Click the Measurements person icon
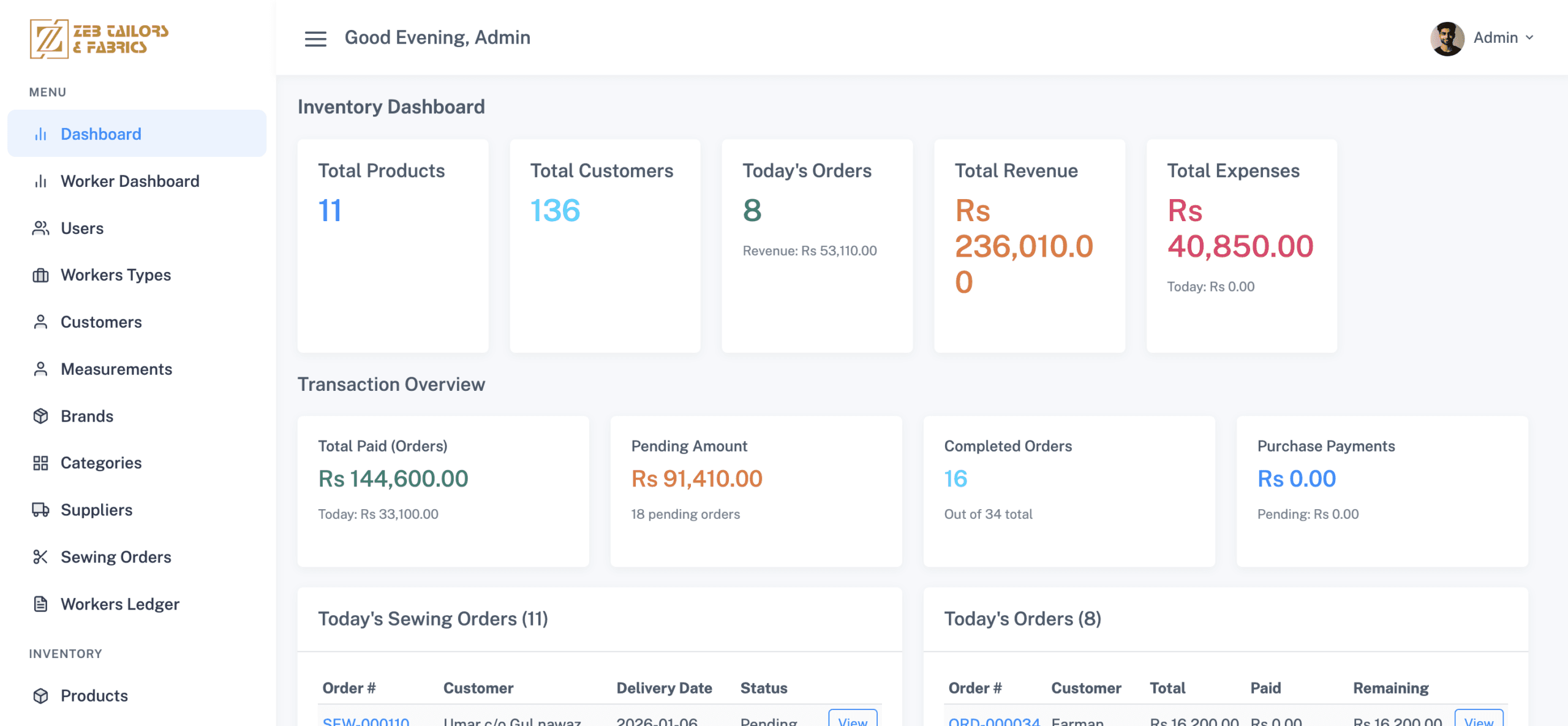This screenshot has width=1568, height=726. 40,369
